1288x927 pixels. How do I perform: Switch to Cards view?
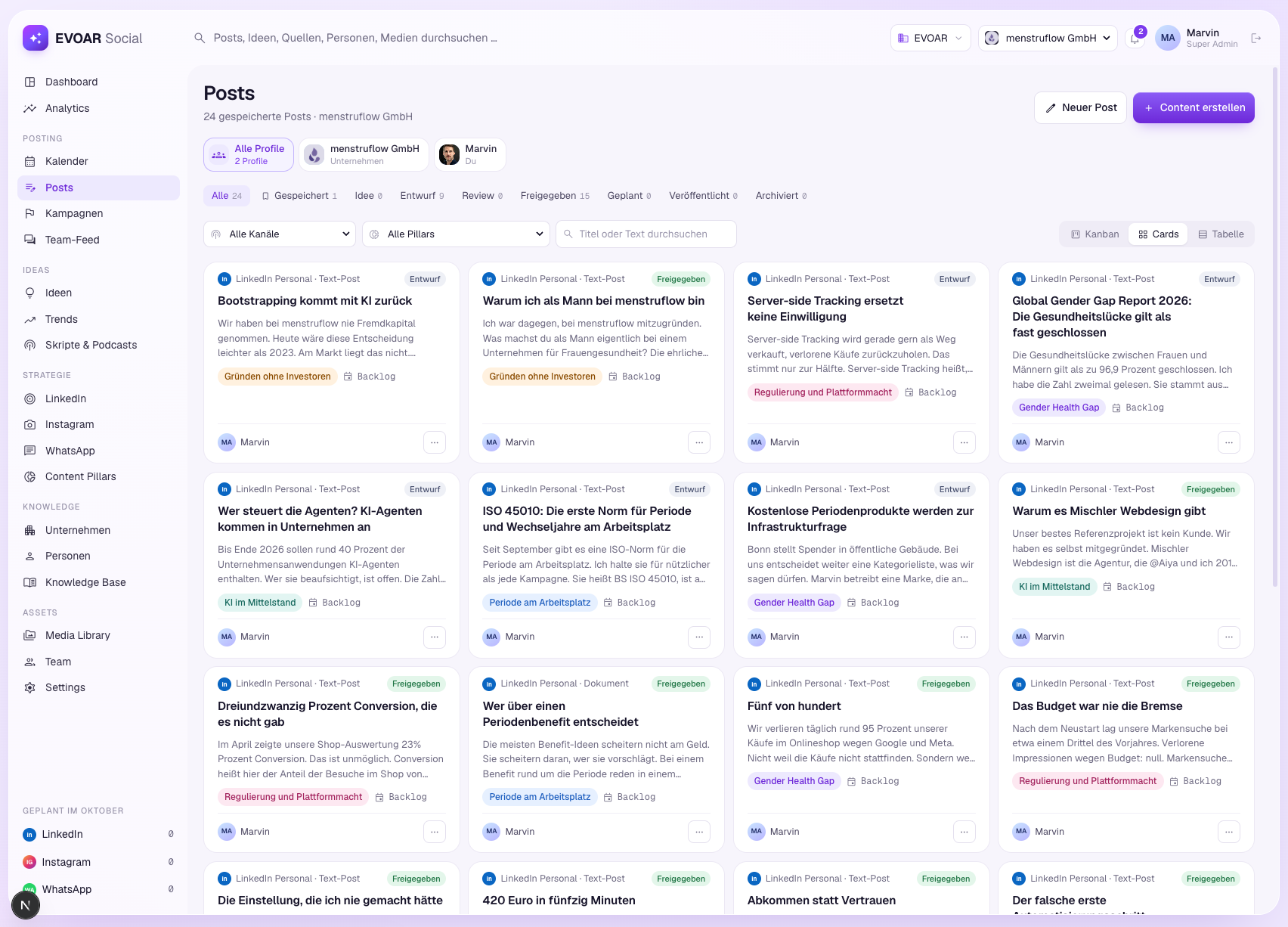1158,234
